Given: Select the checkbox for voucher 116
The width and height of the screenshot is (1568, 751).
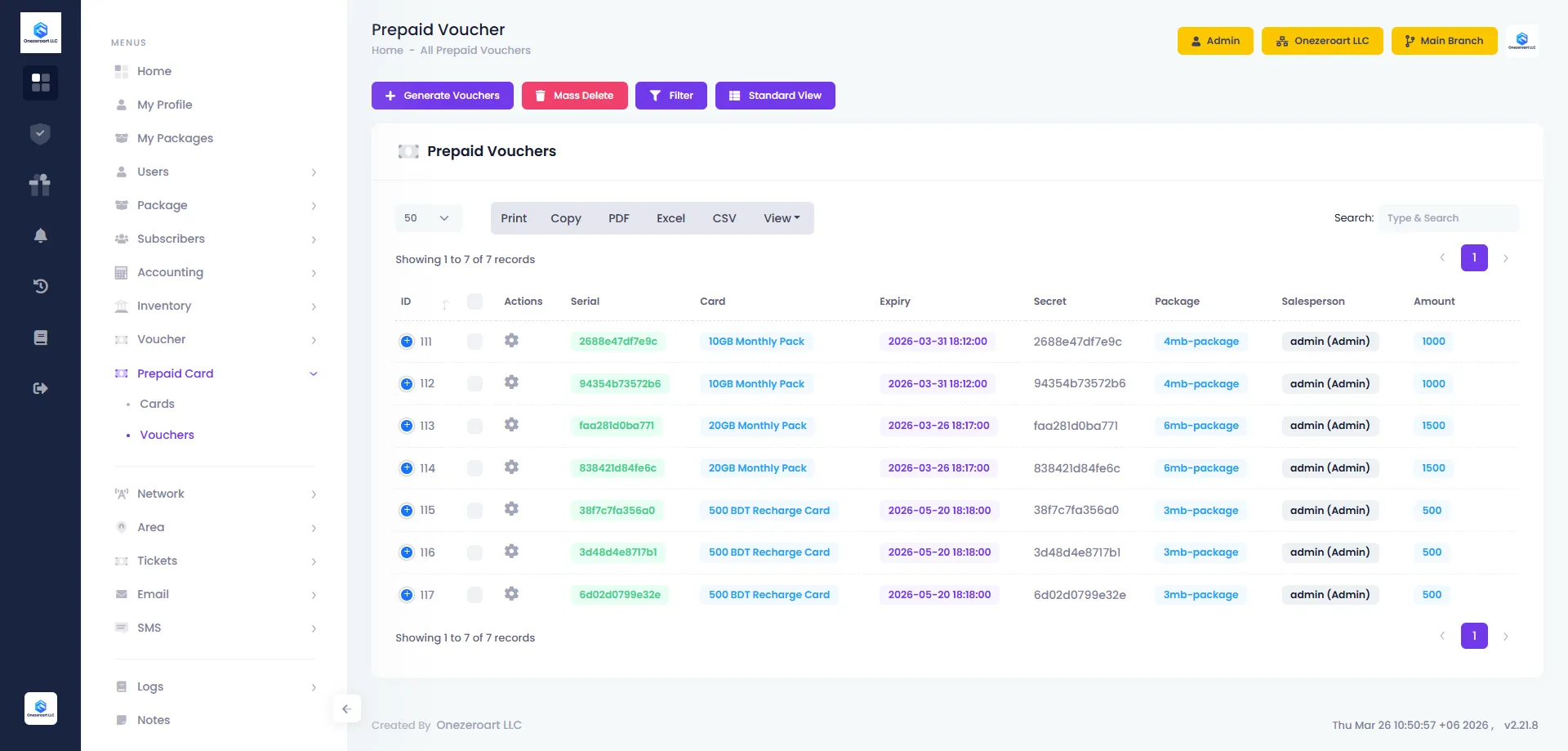Looking at the screenshot, I should 474,552.
